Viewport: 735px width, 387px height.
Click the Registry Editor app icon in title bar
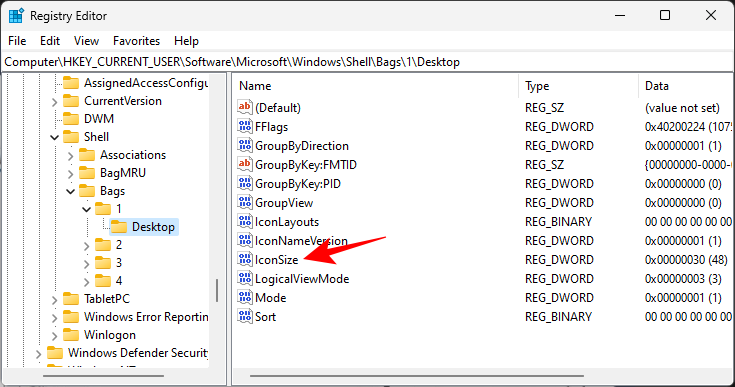(16, 15)
